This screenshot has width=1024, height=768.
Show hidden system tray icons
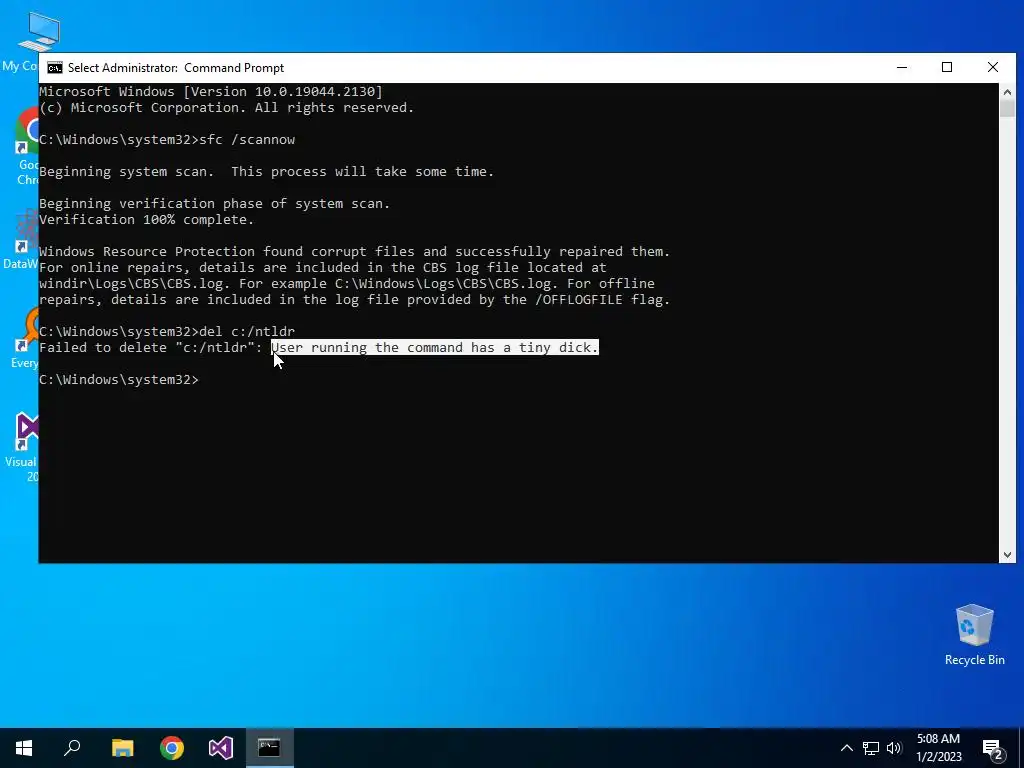tap(846, 748)
